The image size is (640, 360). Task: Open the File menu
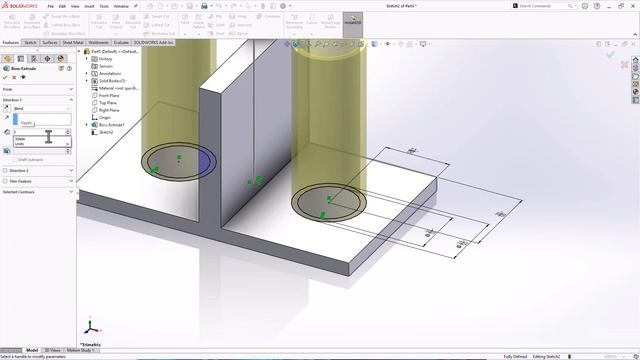pos(51,6)
